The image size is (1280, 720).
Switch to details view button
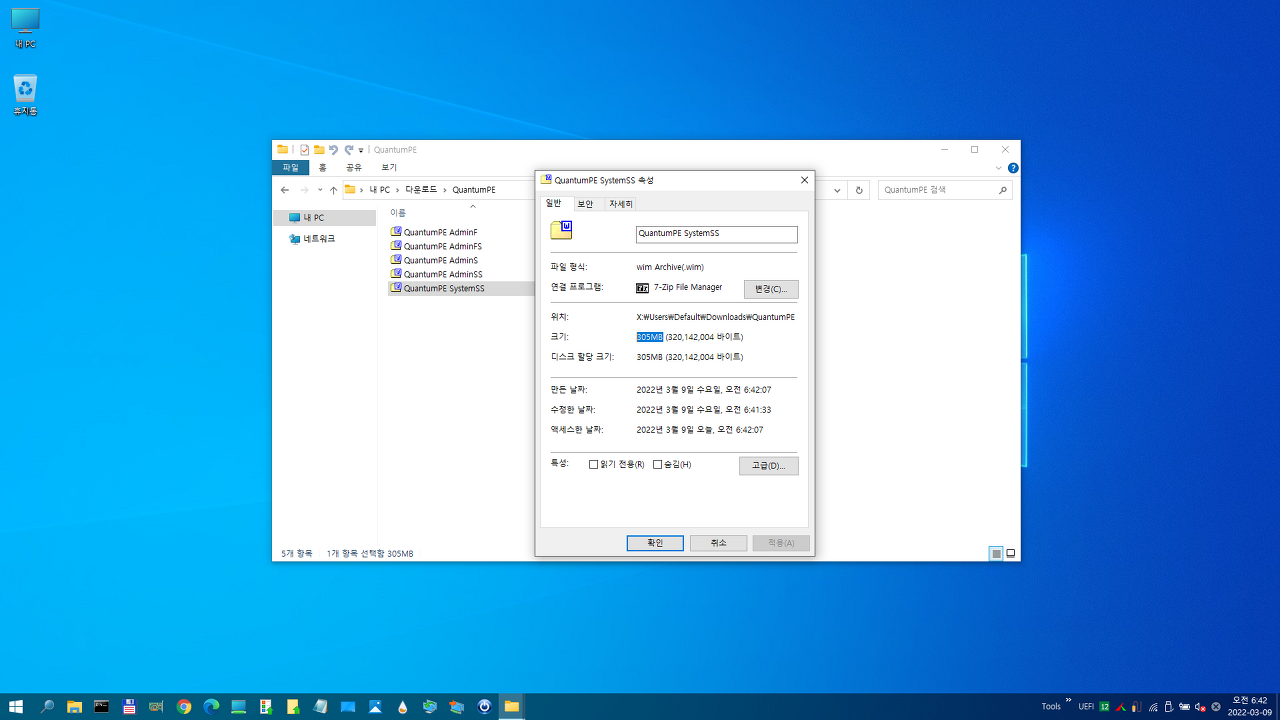click(996, 553)
